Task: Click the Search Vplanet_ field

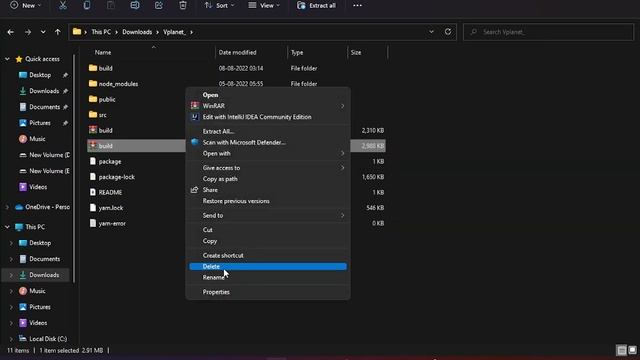Action: click(x=549, y=32)
